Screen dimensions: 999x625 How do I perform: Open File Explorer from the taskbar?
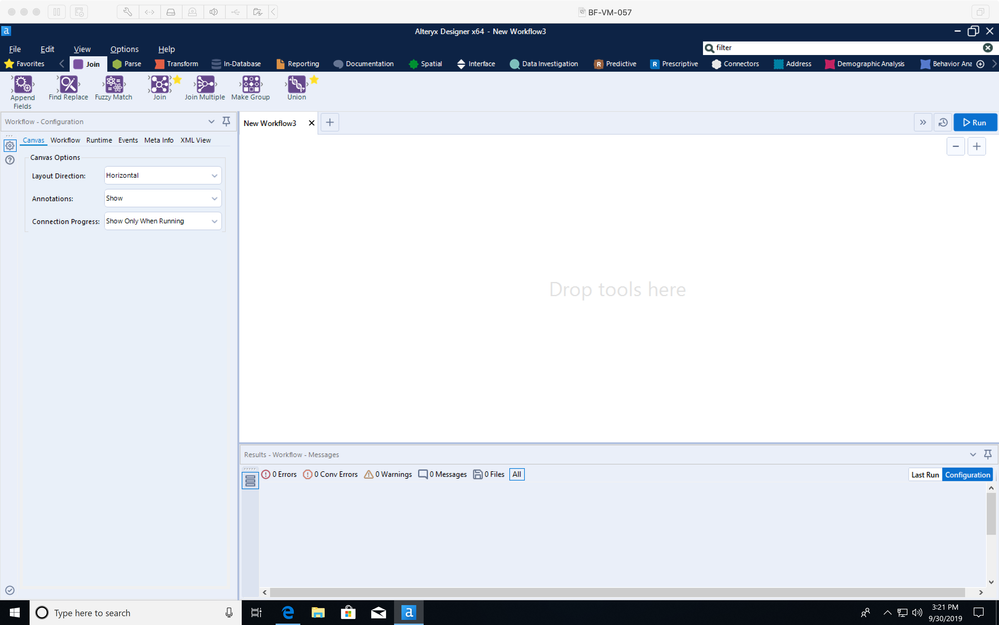[318, 612]
